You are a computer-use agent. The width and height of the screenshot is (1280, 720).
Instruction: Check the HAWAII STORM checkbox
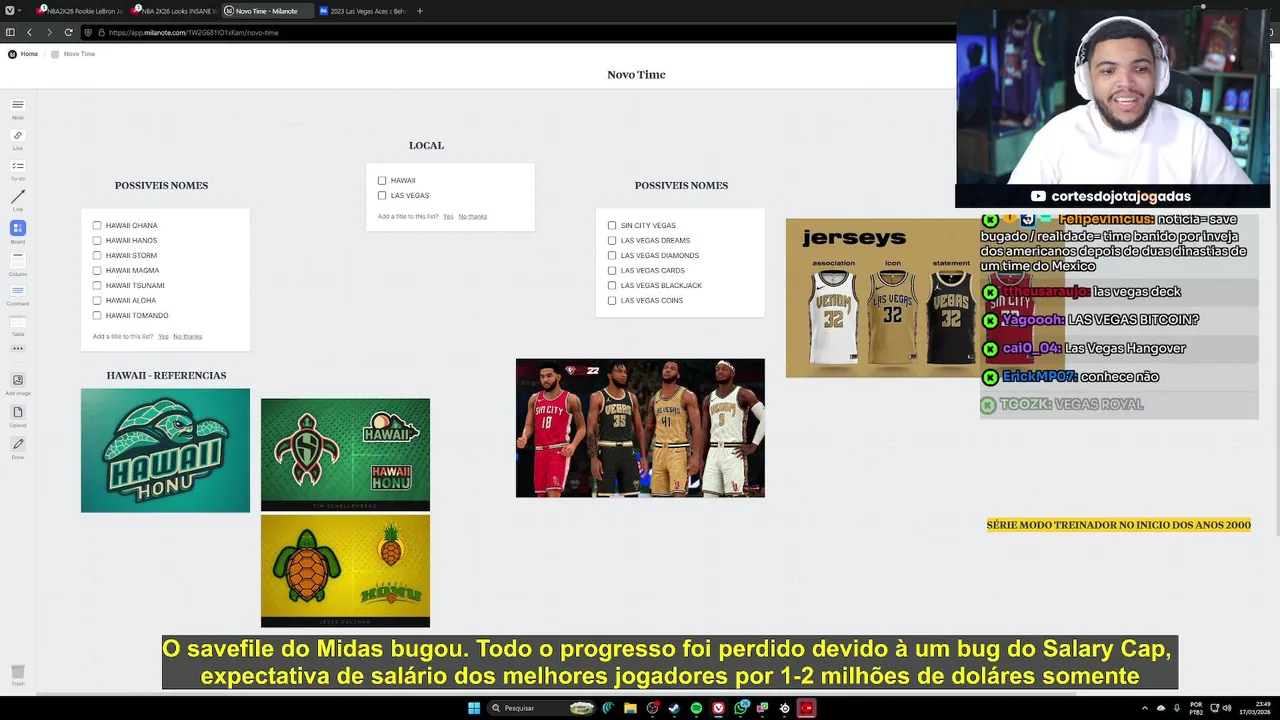97,256
